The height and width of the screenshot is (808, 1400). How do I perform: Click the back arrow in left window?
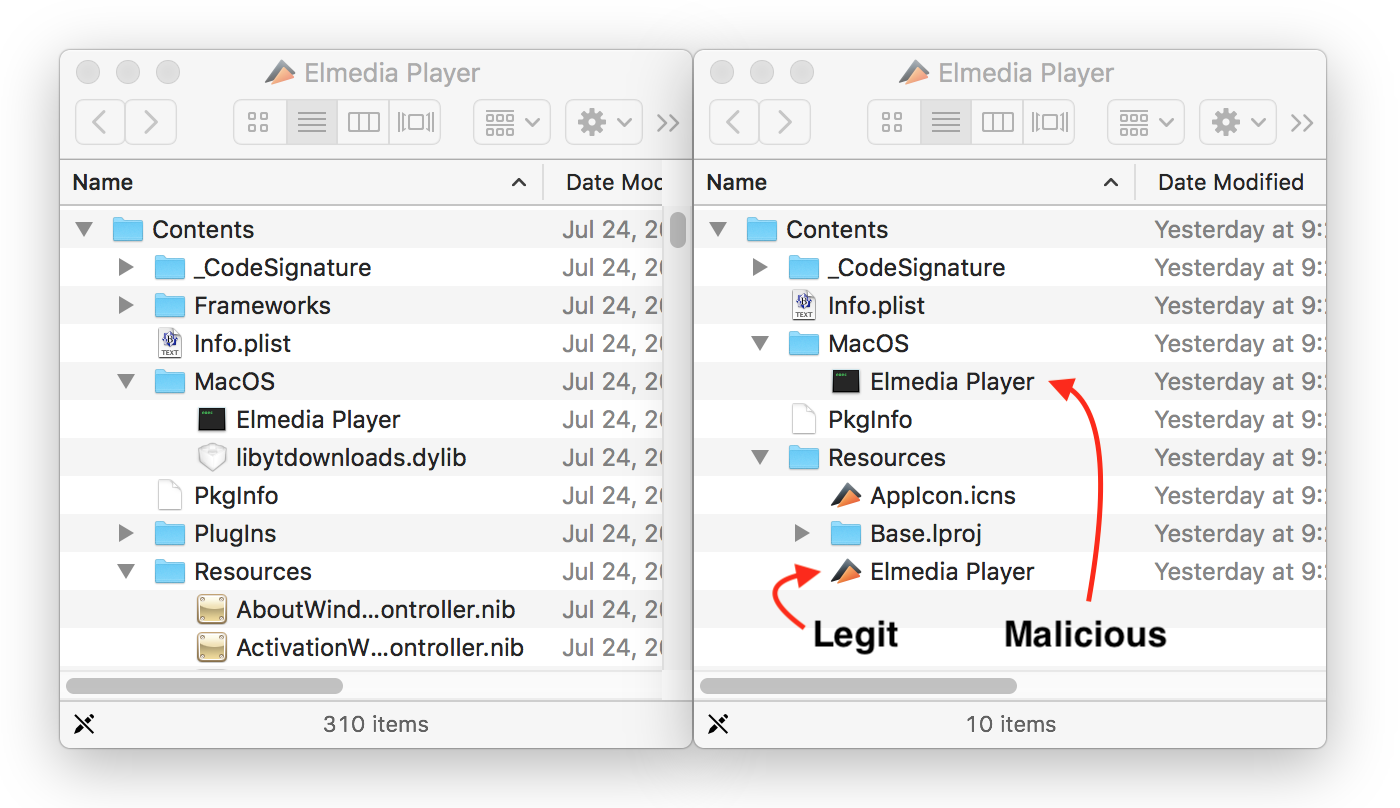pos(100,122)
